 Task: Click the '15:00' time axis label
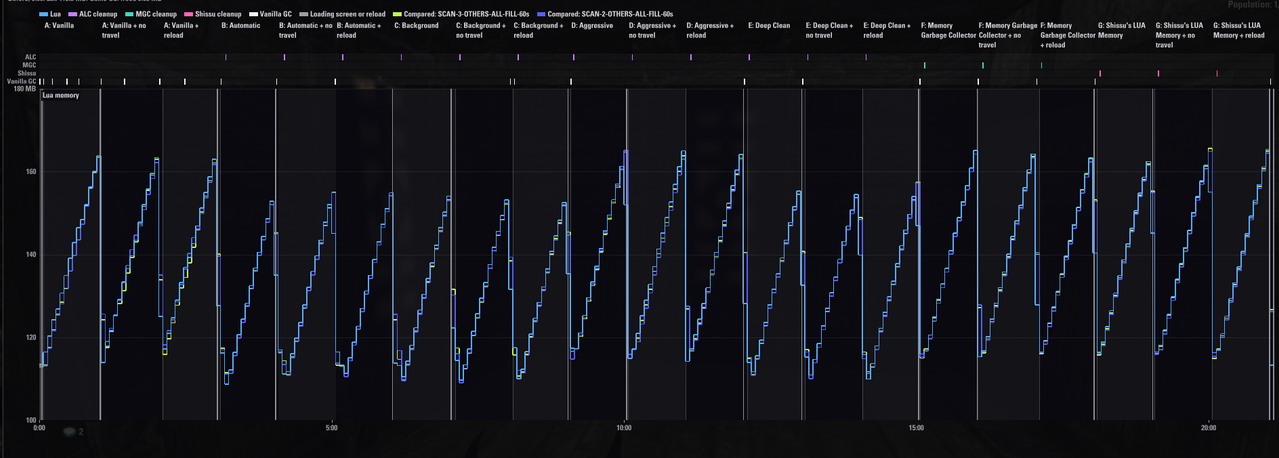coord(918,428)
